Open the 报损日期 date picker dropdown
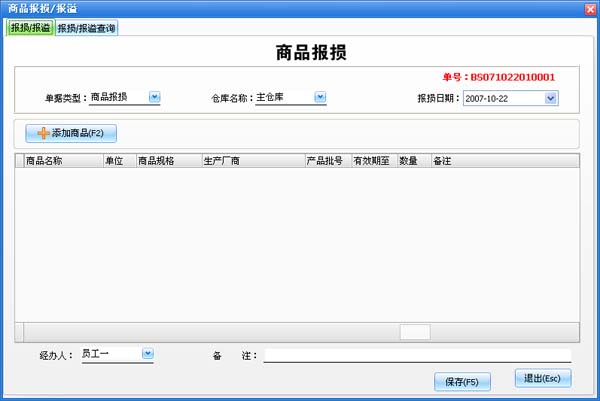 pos(551,98)
